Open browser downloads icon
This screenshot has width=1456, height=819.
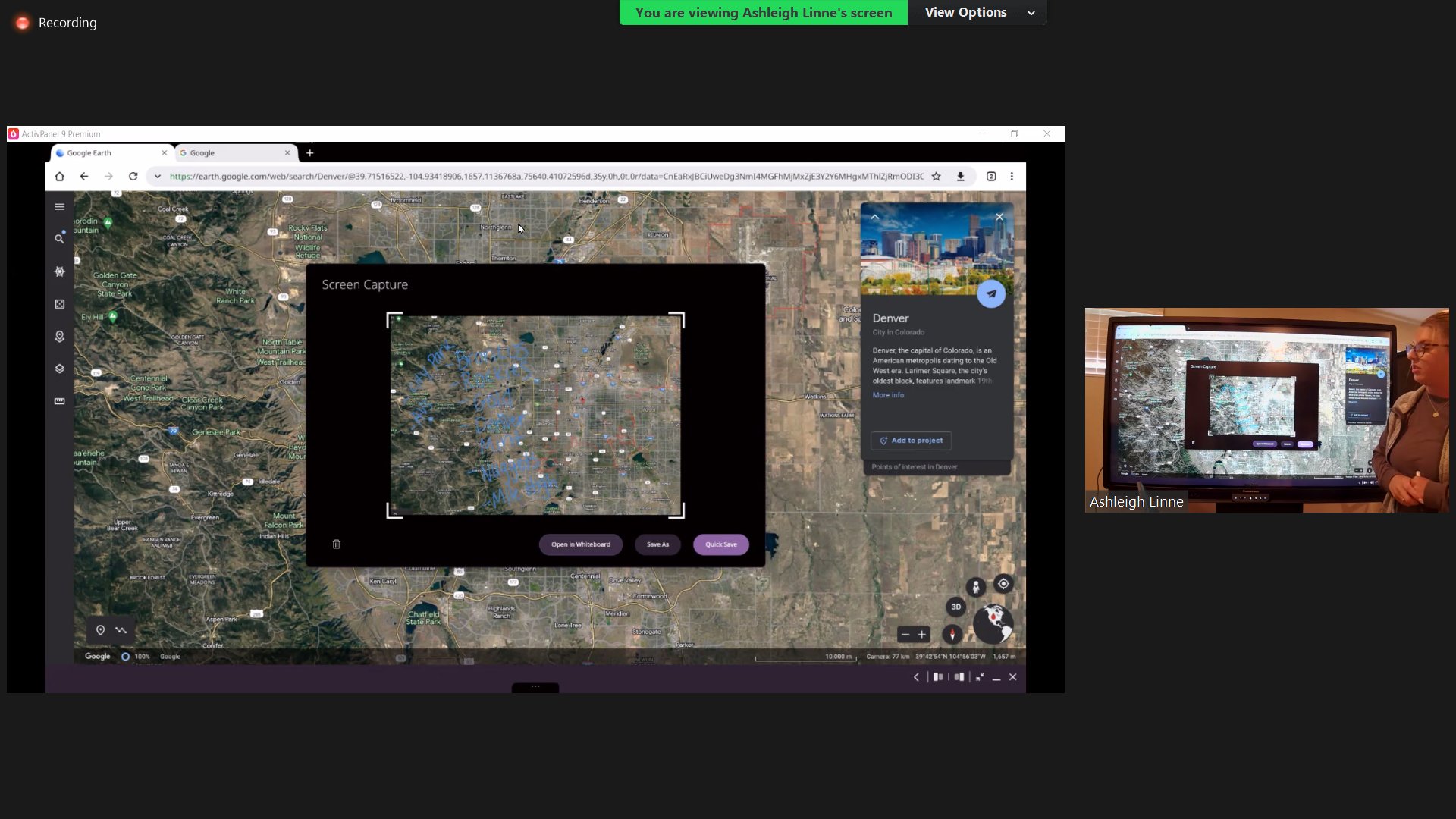point(961,177)
